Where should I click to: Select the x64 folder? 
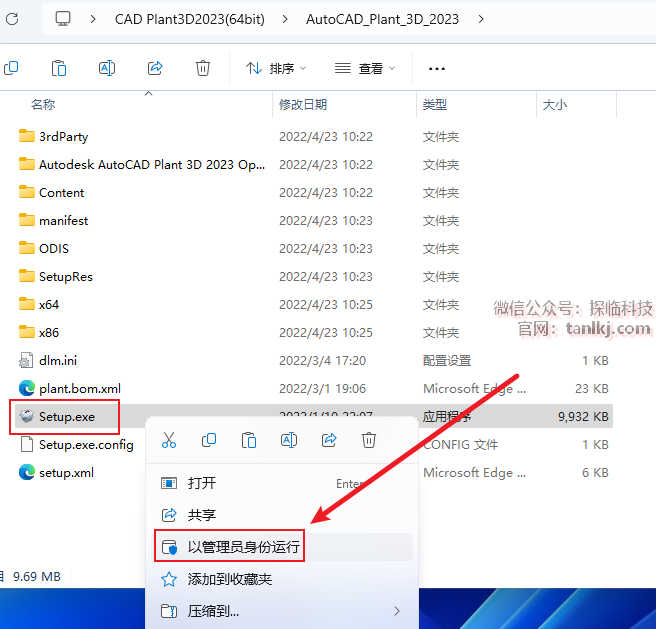49,305
